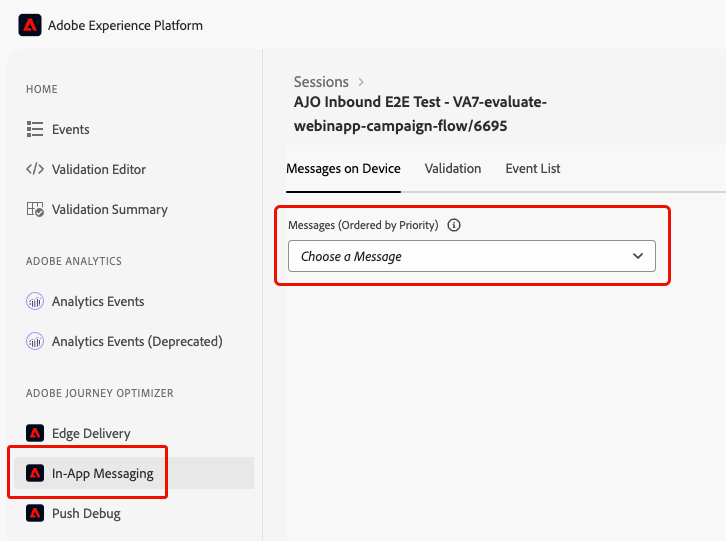Click the Adobe Experience Platform title

tap(125, 25)
